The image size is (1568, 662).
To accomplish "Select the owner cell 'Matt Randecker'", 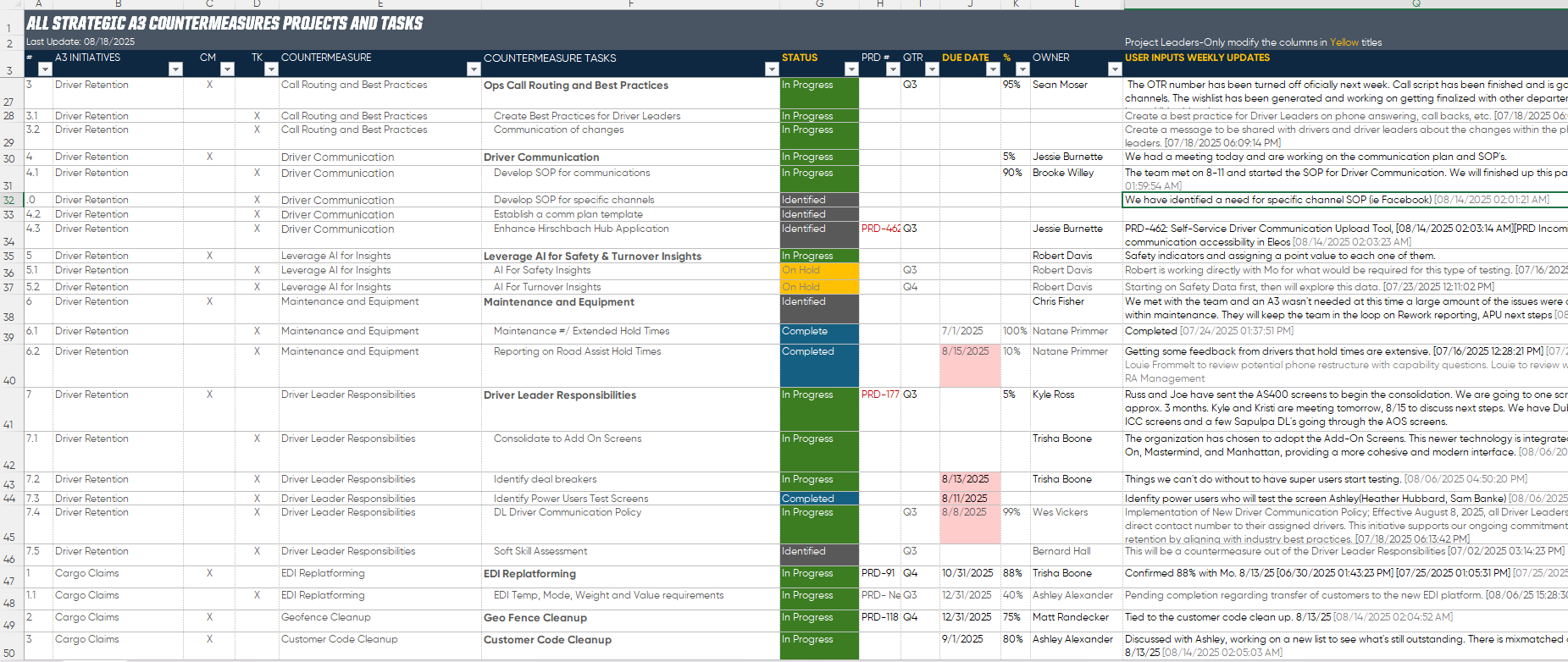I will point(1077,621).
